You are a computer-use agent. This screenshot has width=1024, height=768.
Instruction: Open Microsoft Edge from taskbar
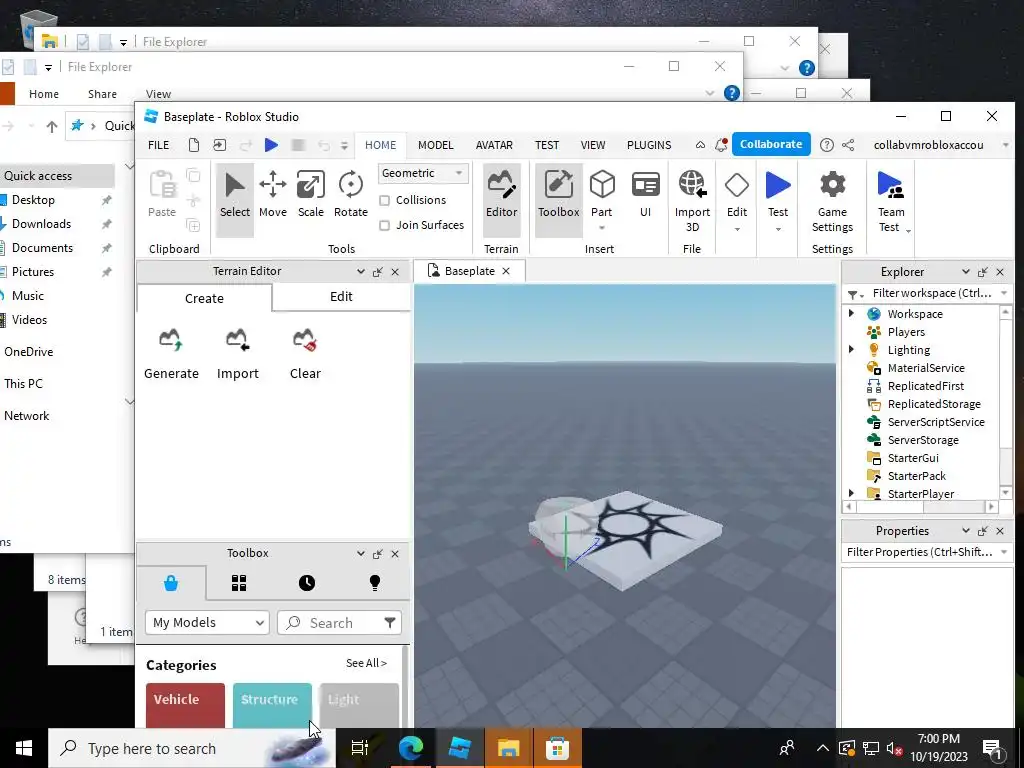click(411, 748)
